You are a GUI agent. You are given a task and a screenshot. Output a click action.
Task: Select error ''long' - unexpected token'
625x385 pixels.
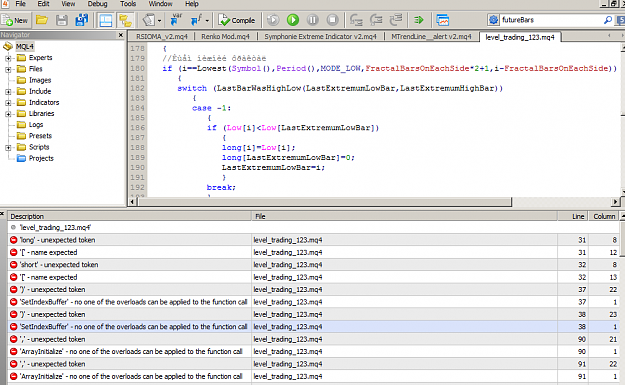pos(314,240)
